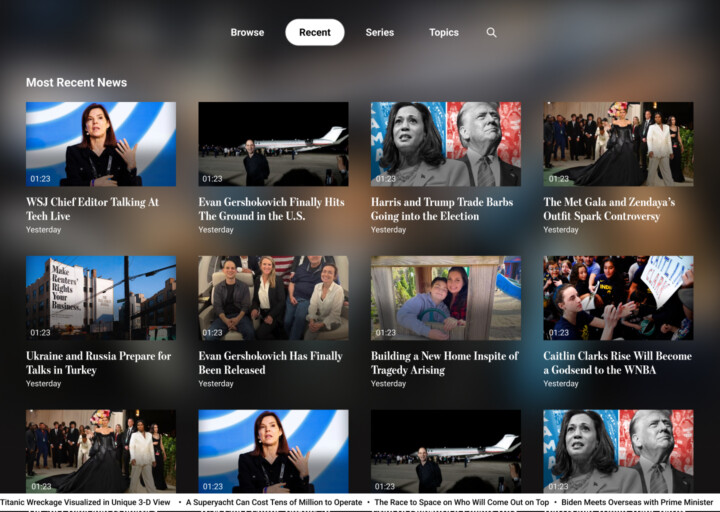The height and width of the screenshot is (512, 720).
Task: Play WSJ Chief Editor Talking At Tech Live thumbnail
Action: 101,144
